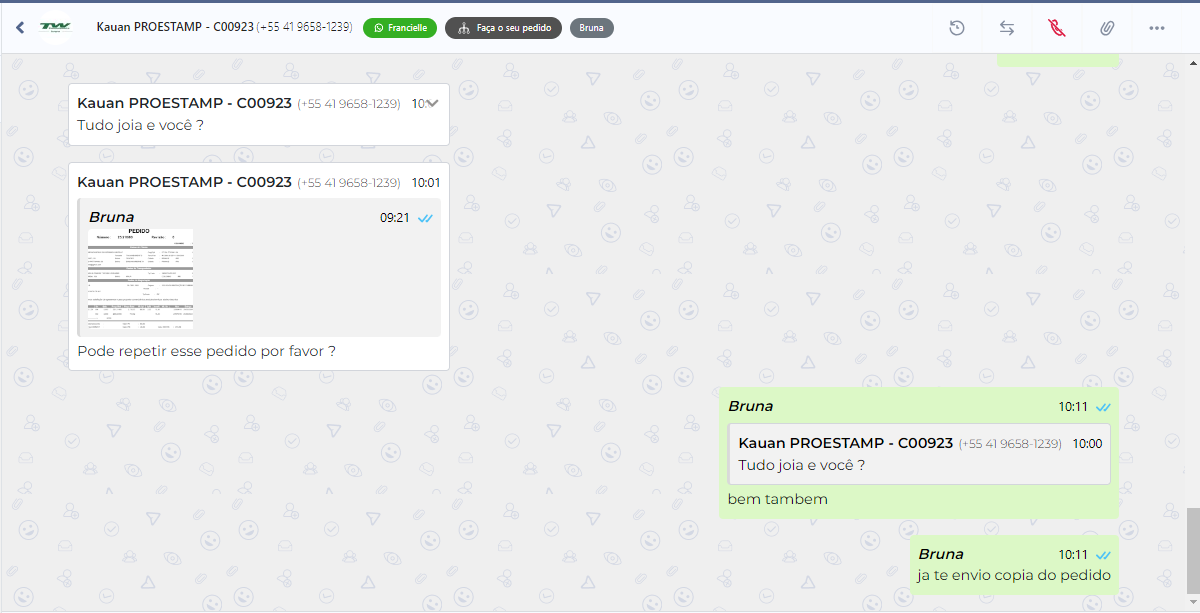Select the gray Bruna agent tag
The width and height of the screenshot is (1200, 613).
coord(591,28)
